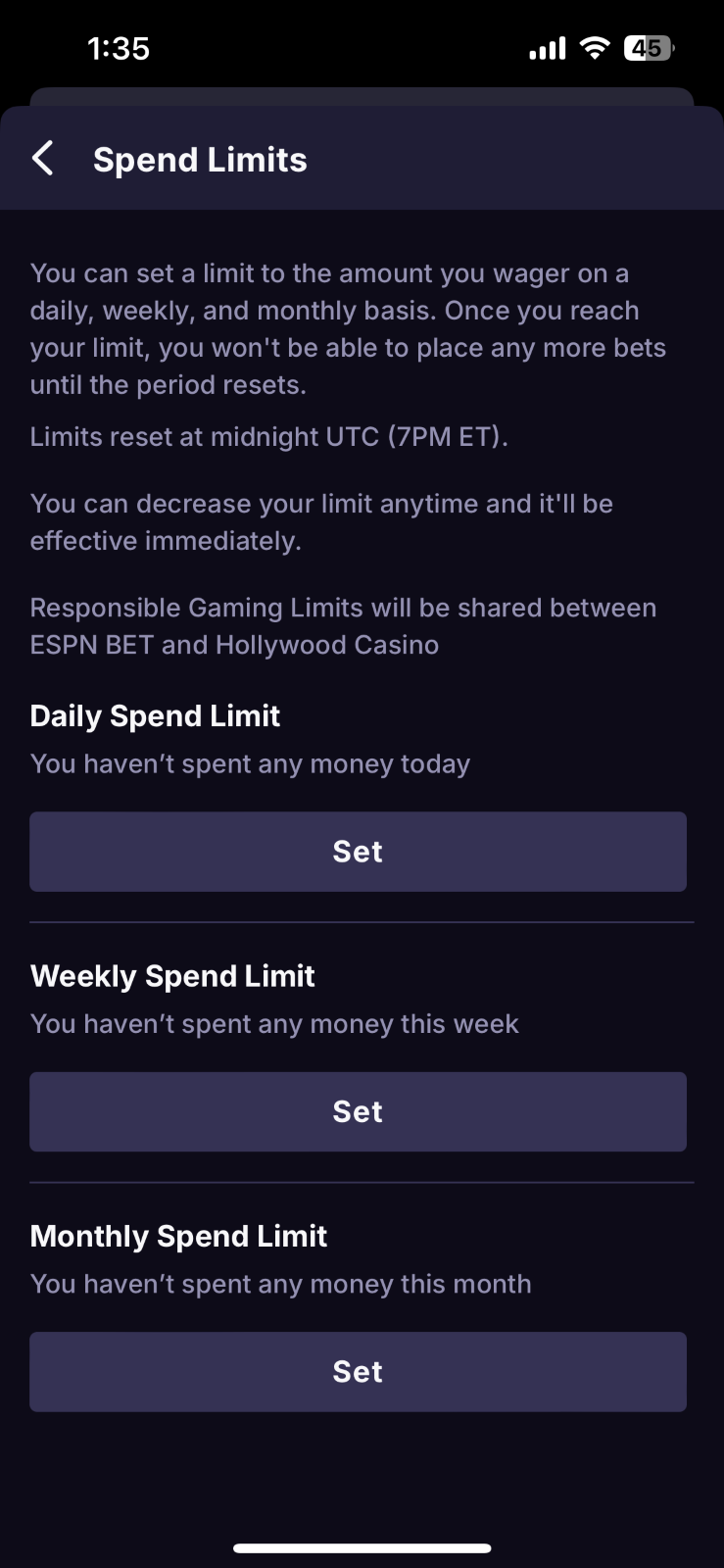Set the Daily Spend Limit
724x1568 pixels.
358,852
